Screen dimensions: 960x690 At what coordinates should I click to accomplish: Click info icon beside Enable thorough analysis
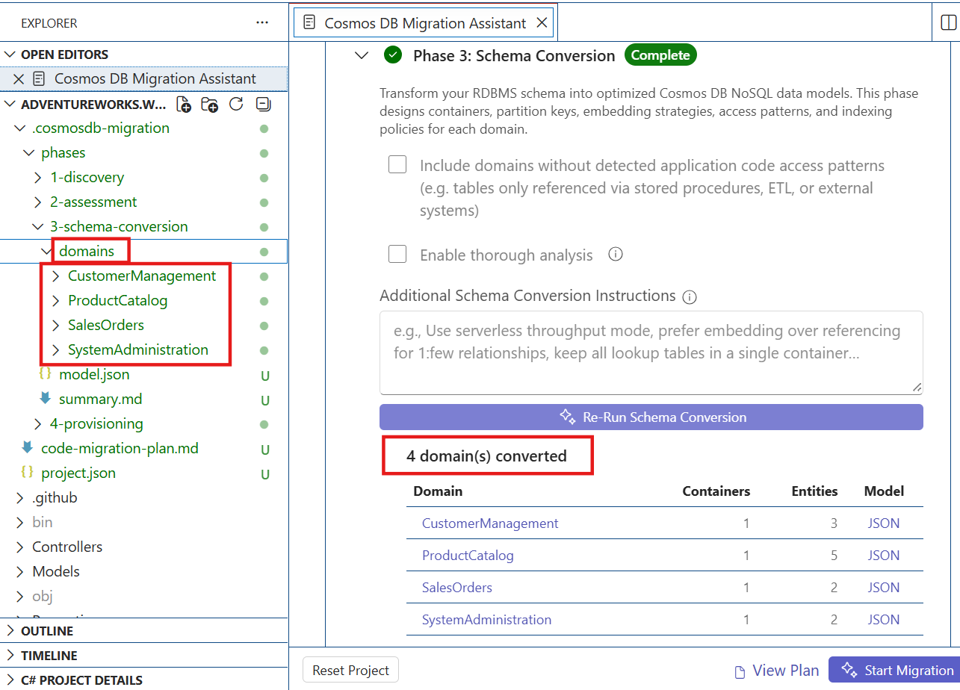615,254
